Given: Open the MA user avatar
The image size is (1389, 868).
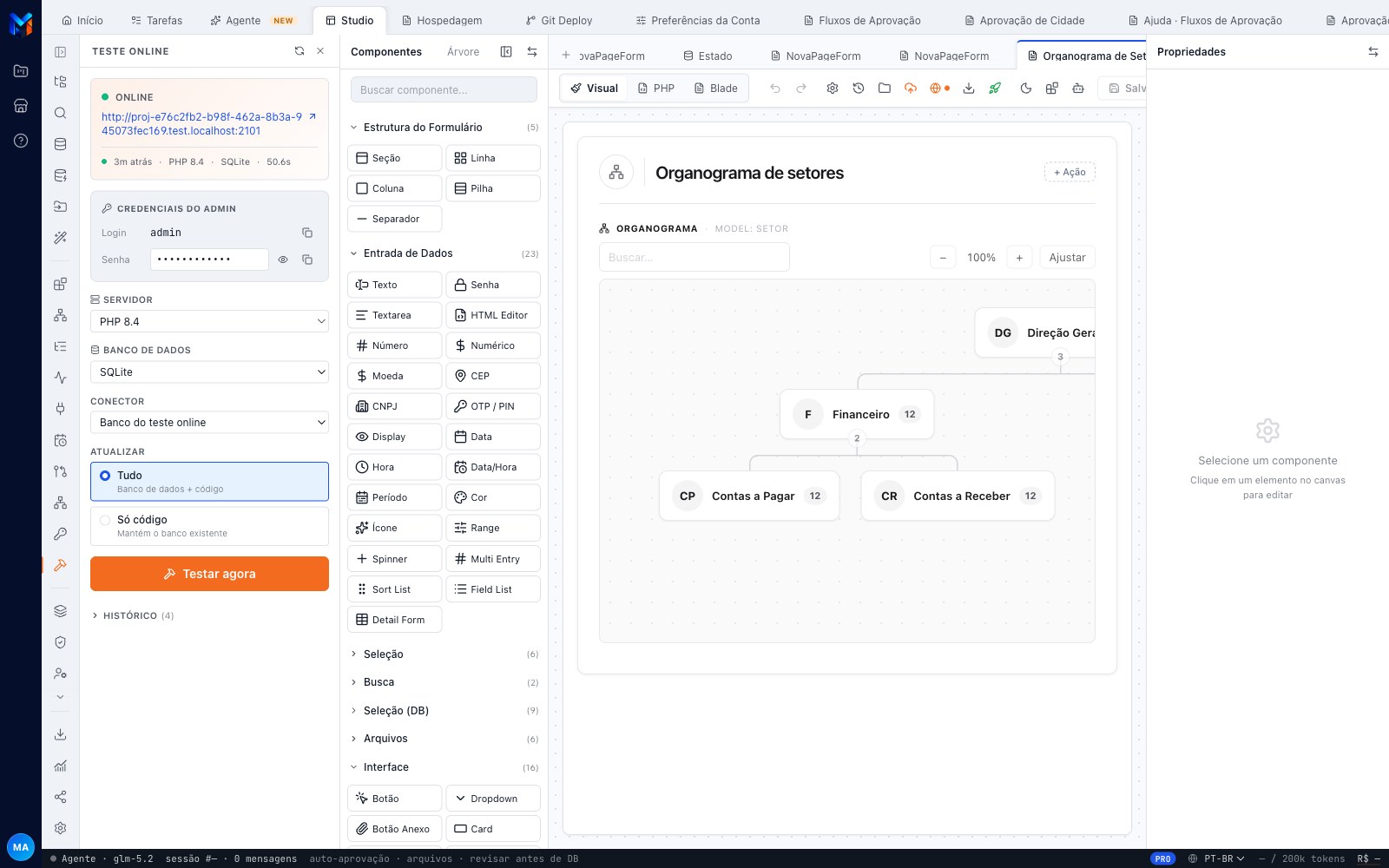Looking at the screenshot, I should (x=21, y=847).
